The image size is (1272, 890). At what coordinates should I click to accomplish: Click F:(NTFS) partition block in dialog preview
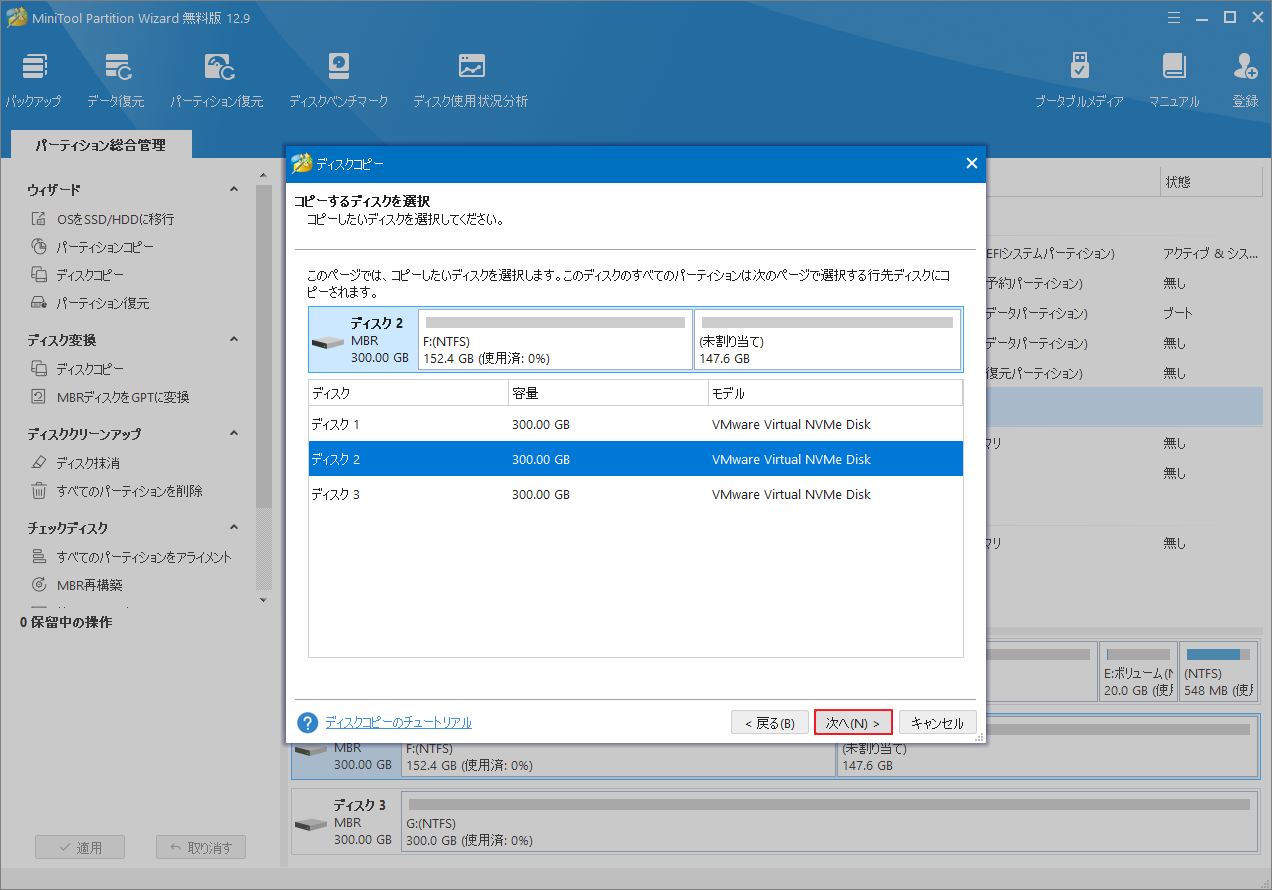(555, 339)
